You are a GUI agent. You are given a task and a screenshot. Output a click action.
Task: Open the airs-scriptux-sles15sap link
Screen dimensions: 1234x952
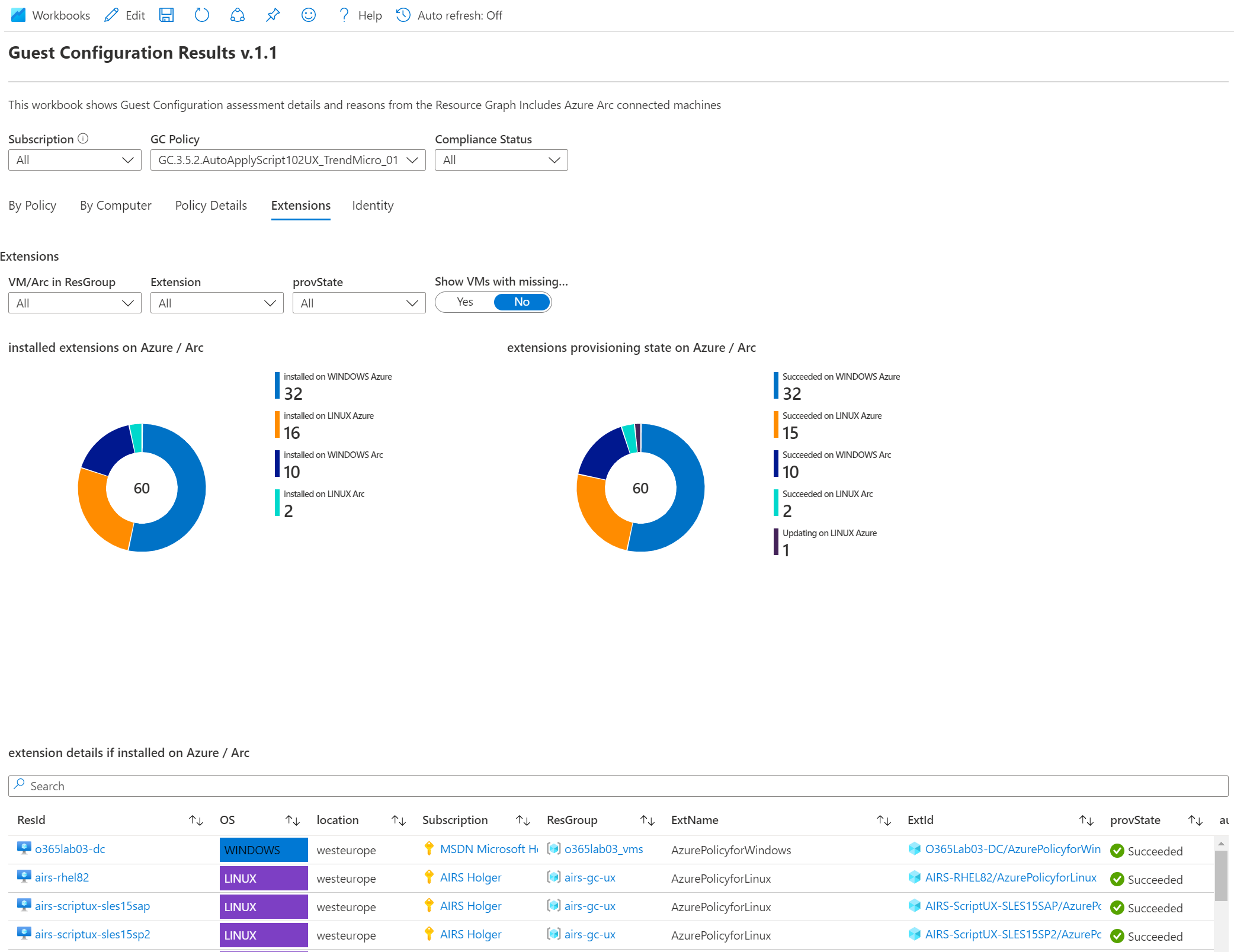coord(92,906)
